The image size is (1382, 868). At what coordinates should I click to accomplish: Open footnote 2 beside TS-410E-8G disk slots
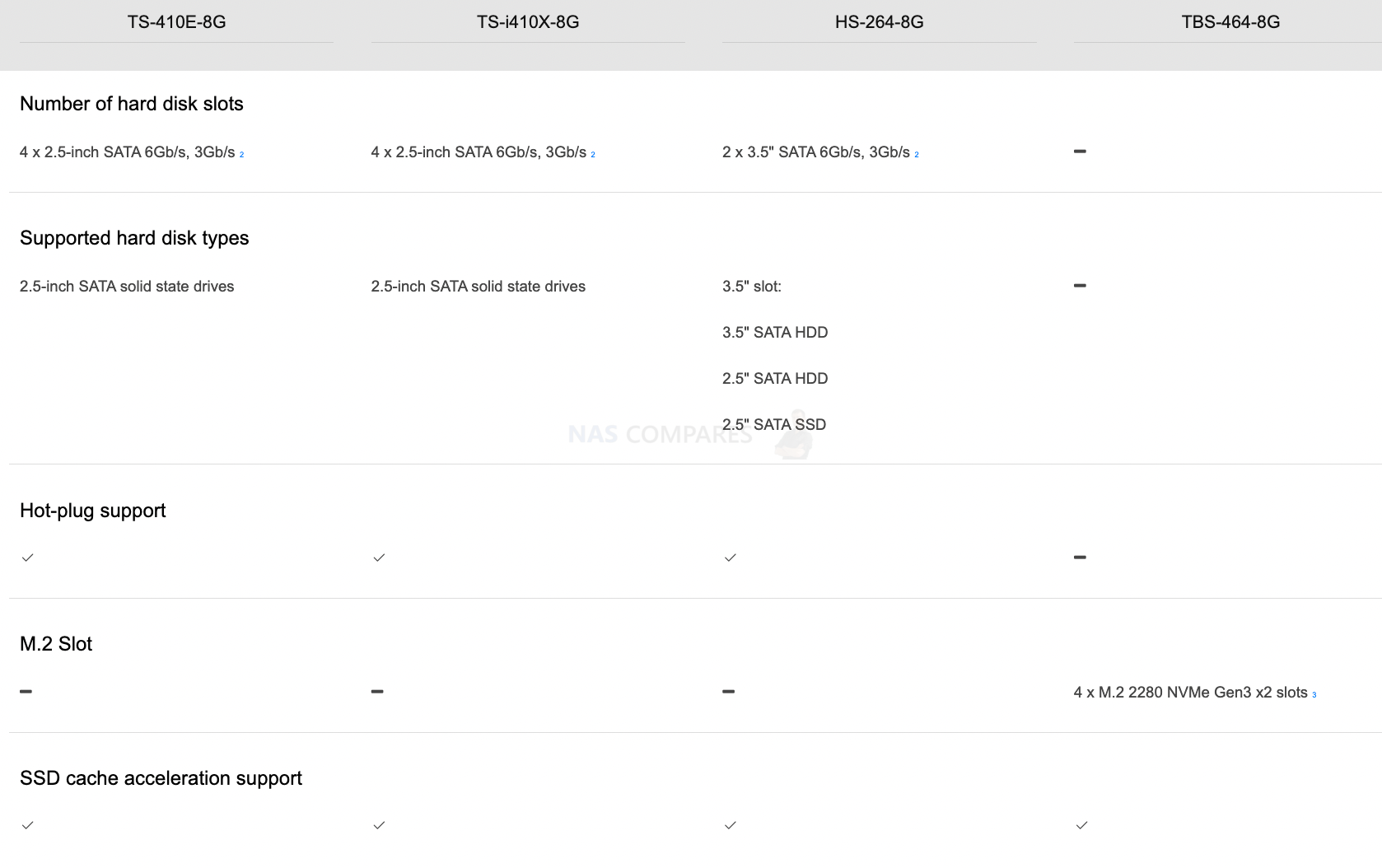click(x=241, y=155)
